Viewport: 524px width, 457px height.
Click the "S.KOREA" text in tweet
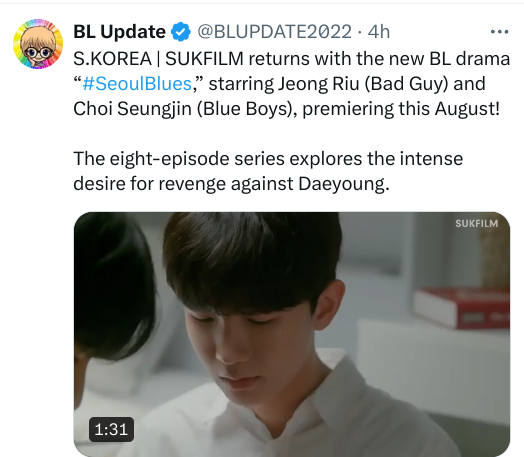tap(112, 59)
